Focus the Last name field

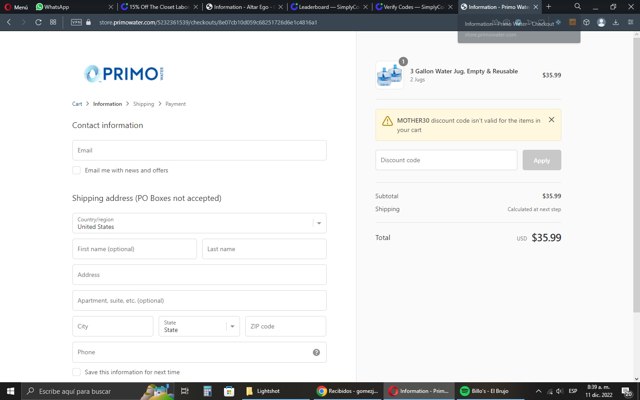point(264,249)
